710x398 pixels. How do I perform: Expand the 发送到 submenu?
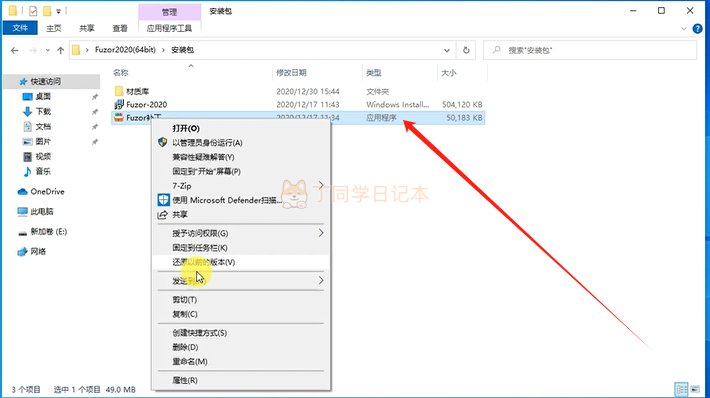pos(321,281)
